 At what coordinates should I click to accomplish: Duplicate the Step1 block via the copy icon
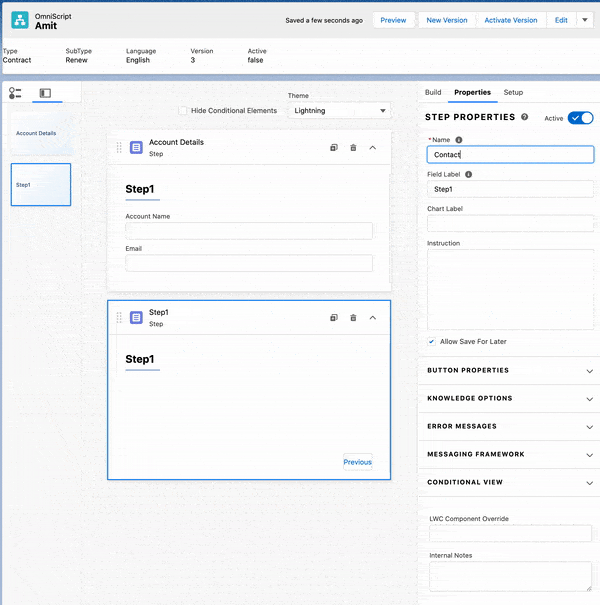334,318
